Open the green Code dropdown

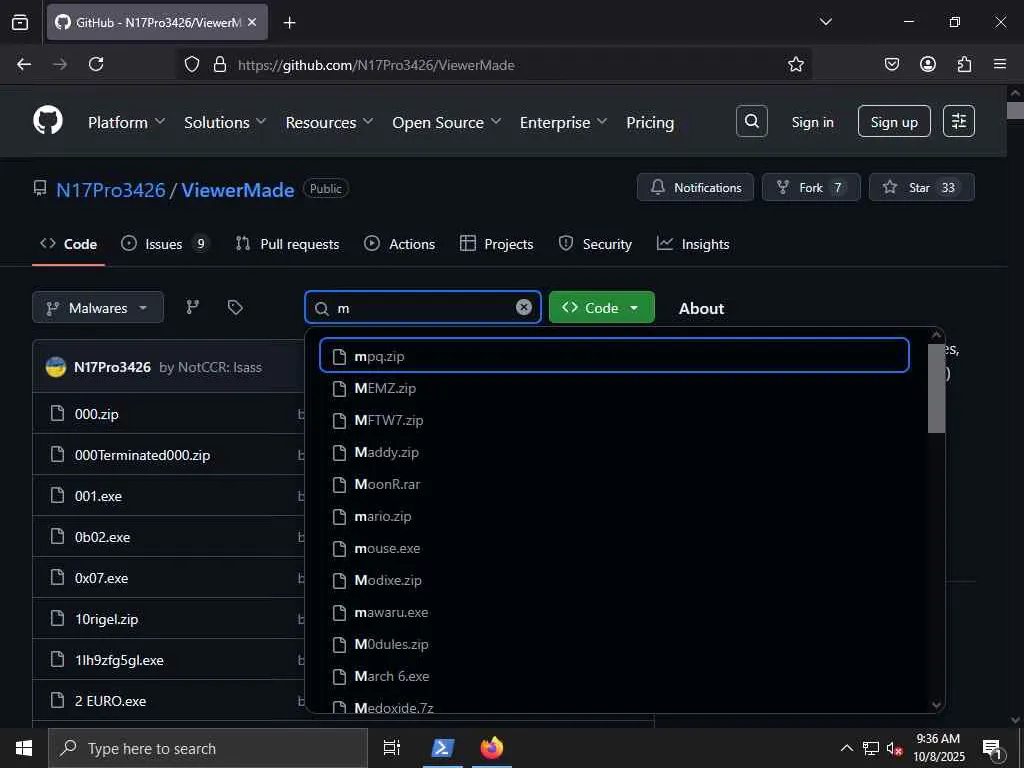[601, 308]
